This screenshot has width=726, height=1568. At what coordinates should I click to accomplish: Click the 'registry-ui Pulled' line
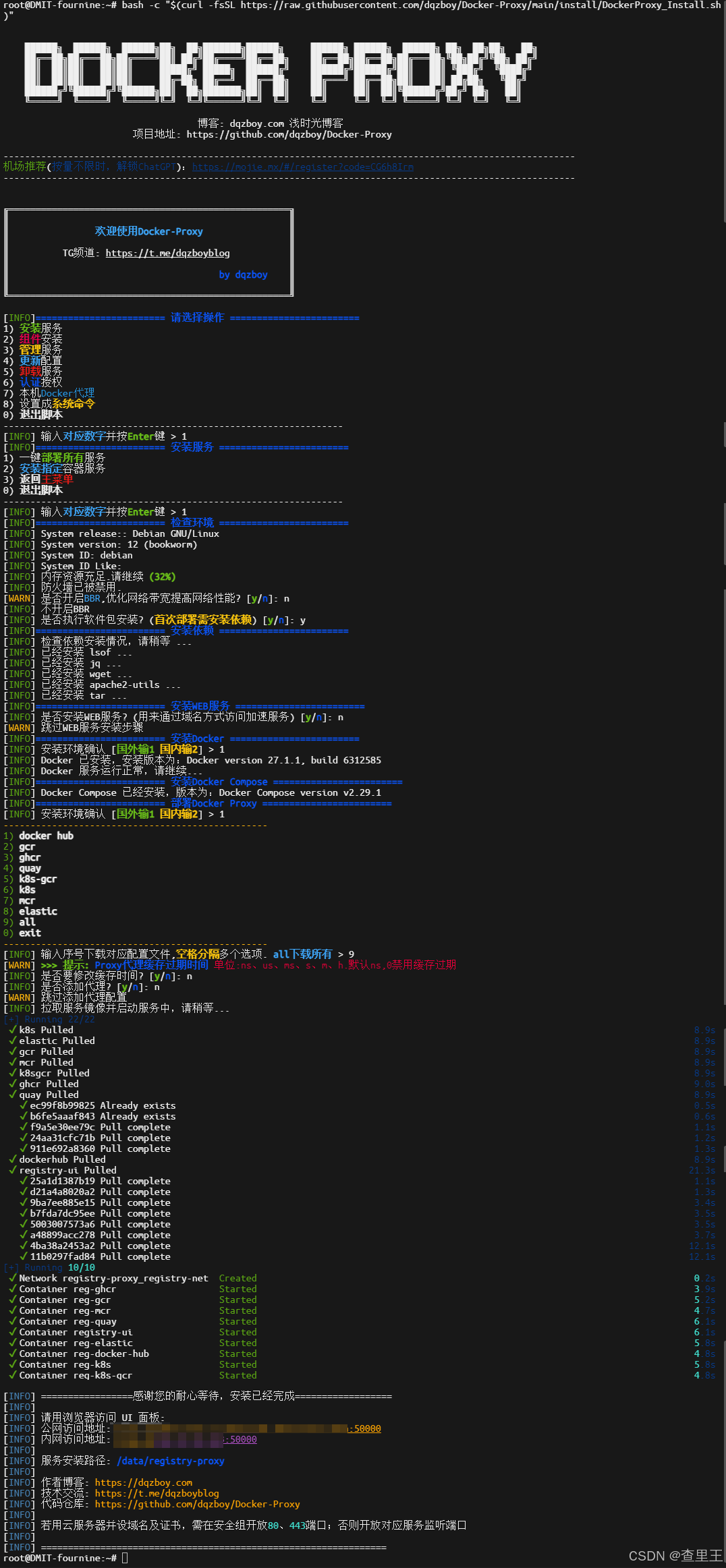pos(62,1170)
